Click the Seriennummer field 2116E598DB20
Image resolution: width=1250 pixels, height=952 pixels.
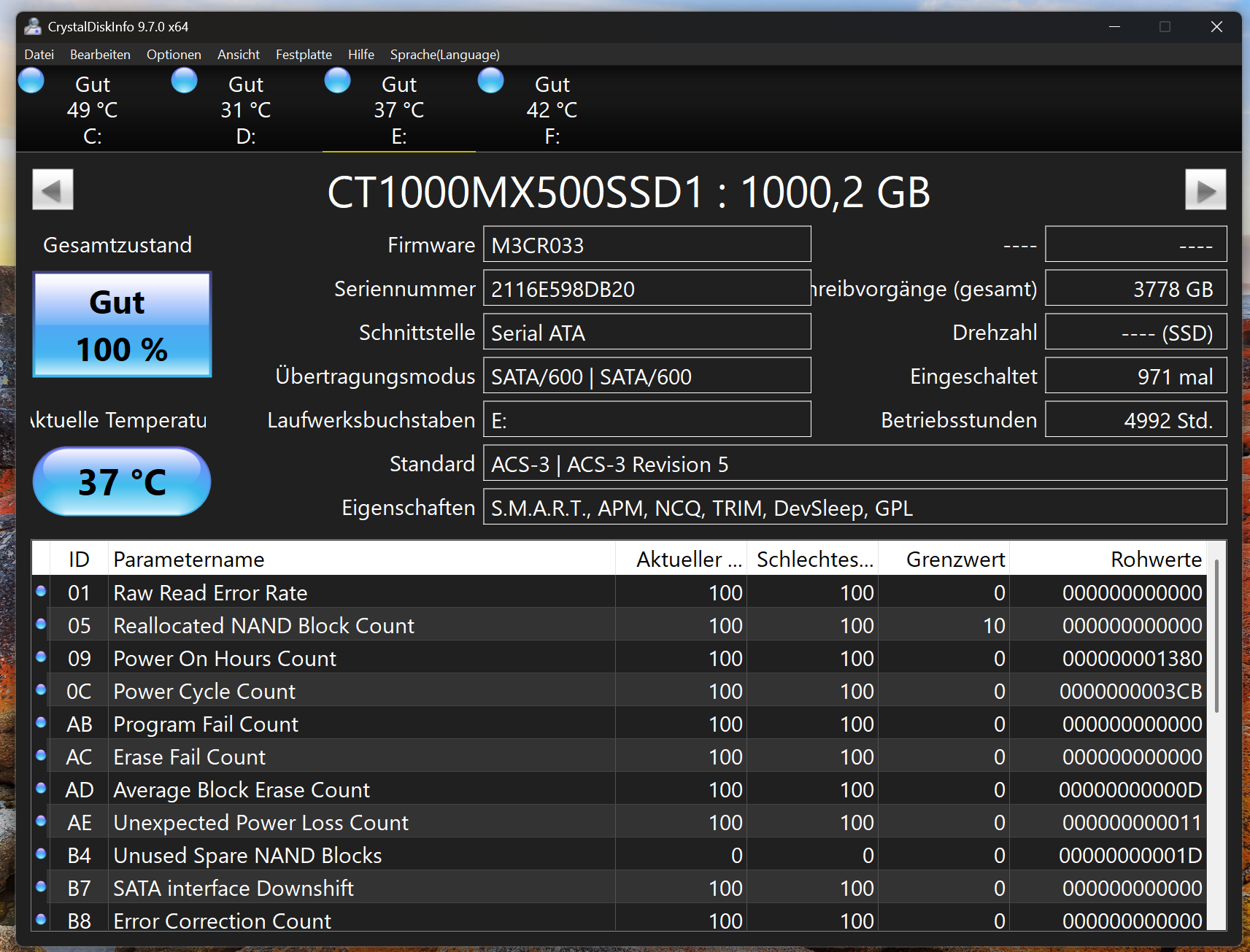[x=647, y=288]
